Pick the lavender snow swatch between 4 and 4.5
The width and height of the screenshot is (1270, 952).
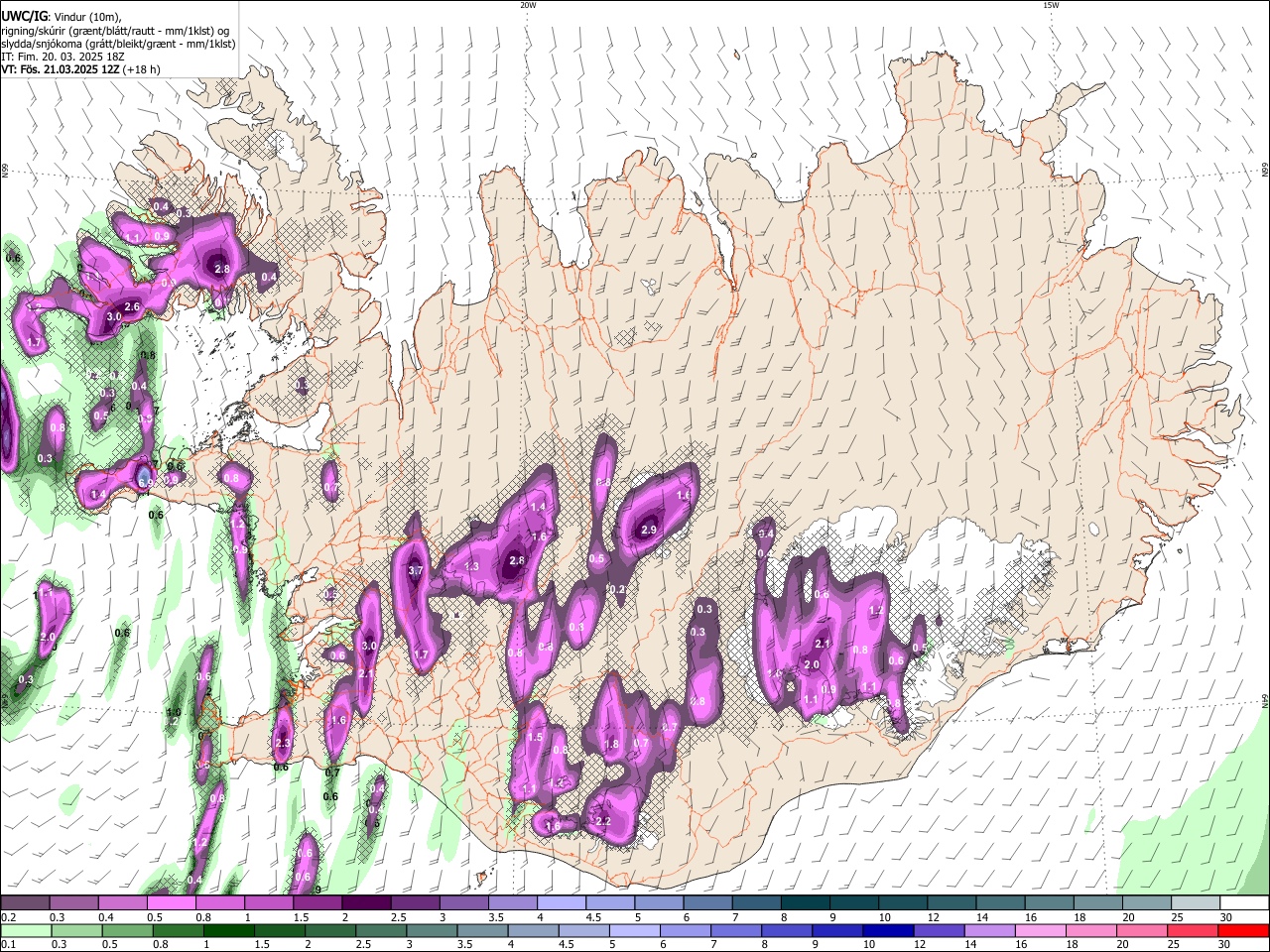pos(562,902)
